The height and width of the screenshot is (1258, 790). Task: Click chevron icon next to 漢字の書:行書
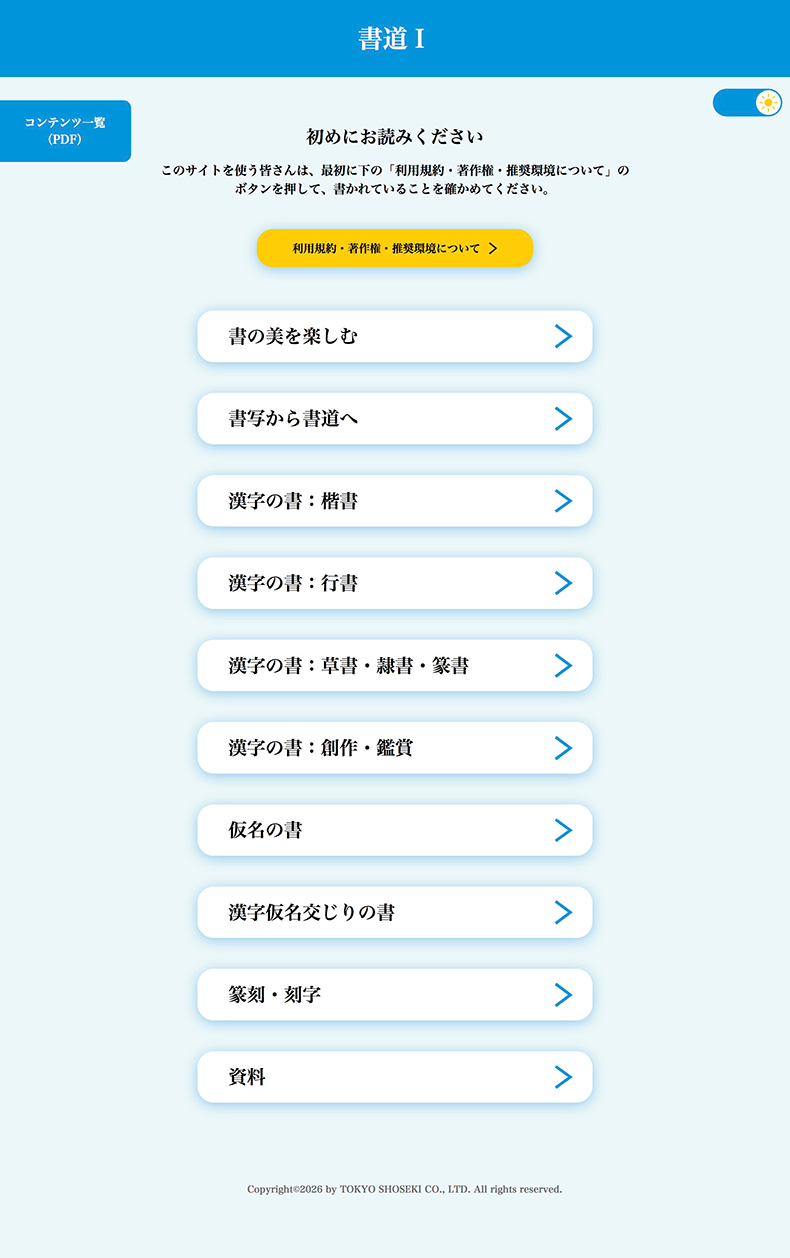click(563, 583)
